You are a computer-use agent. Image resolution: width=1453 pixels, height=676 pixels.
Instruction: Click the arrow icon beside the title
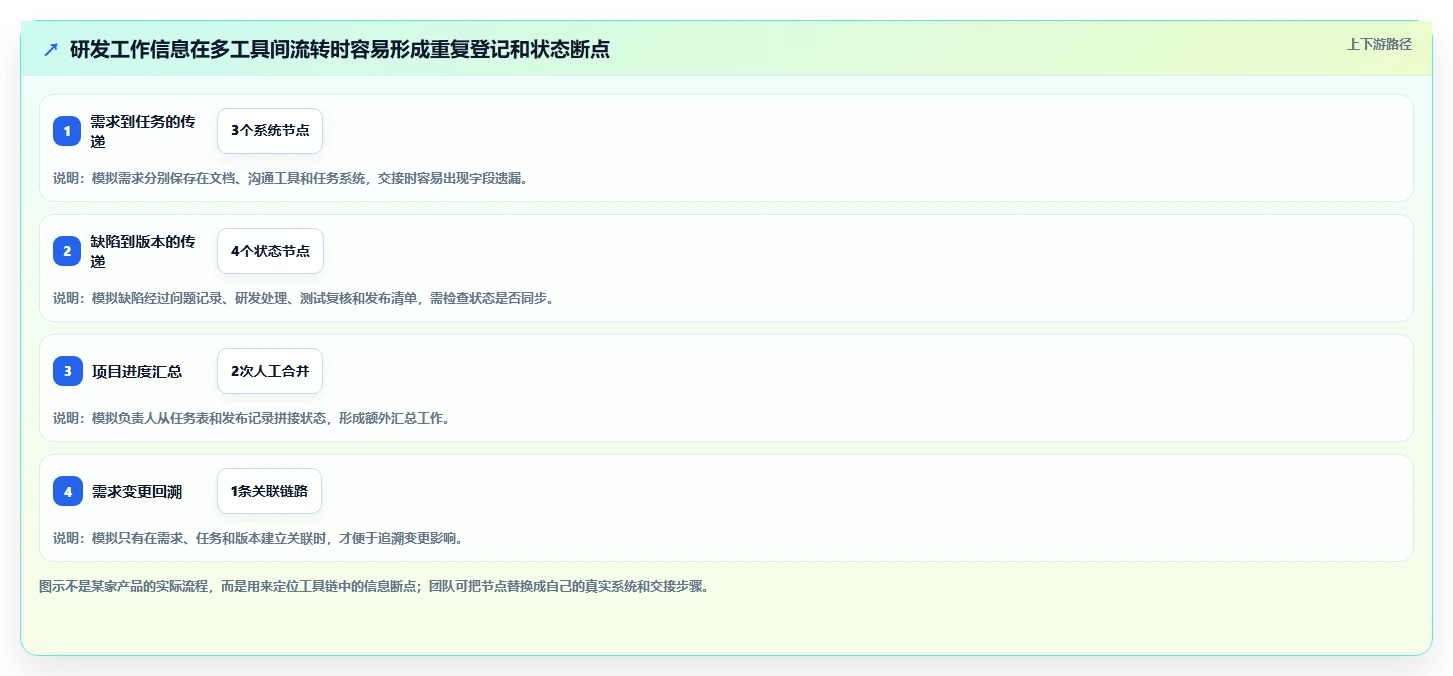[x=51, y=49]
